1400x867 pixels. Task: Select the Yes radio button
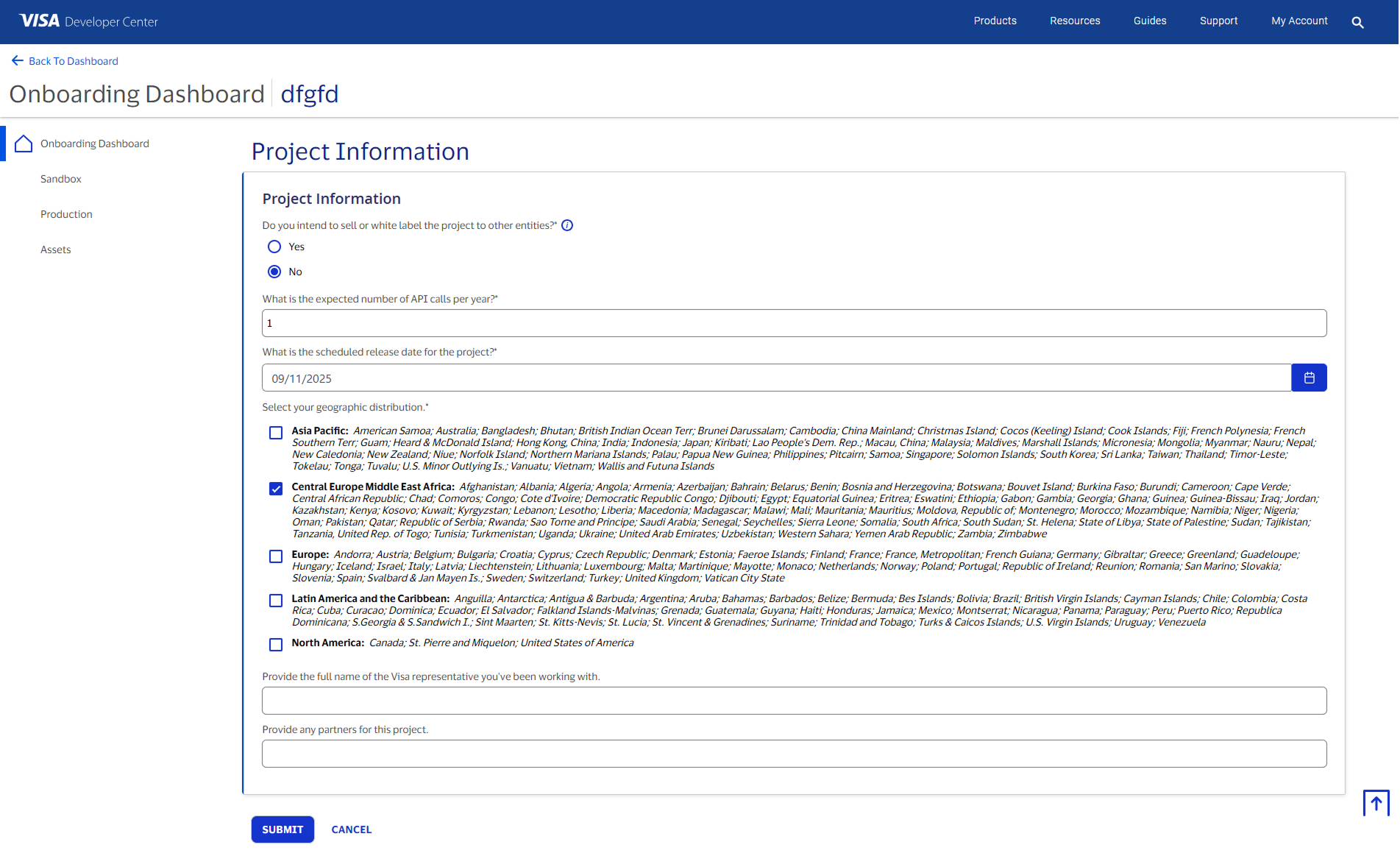pos(274,247)
